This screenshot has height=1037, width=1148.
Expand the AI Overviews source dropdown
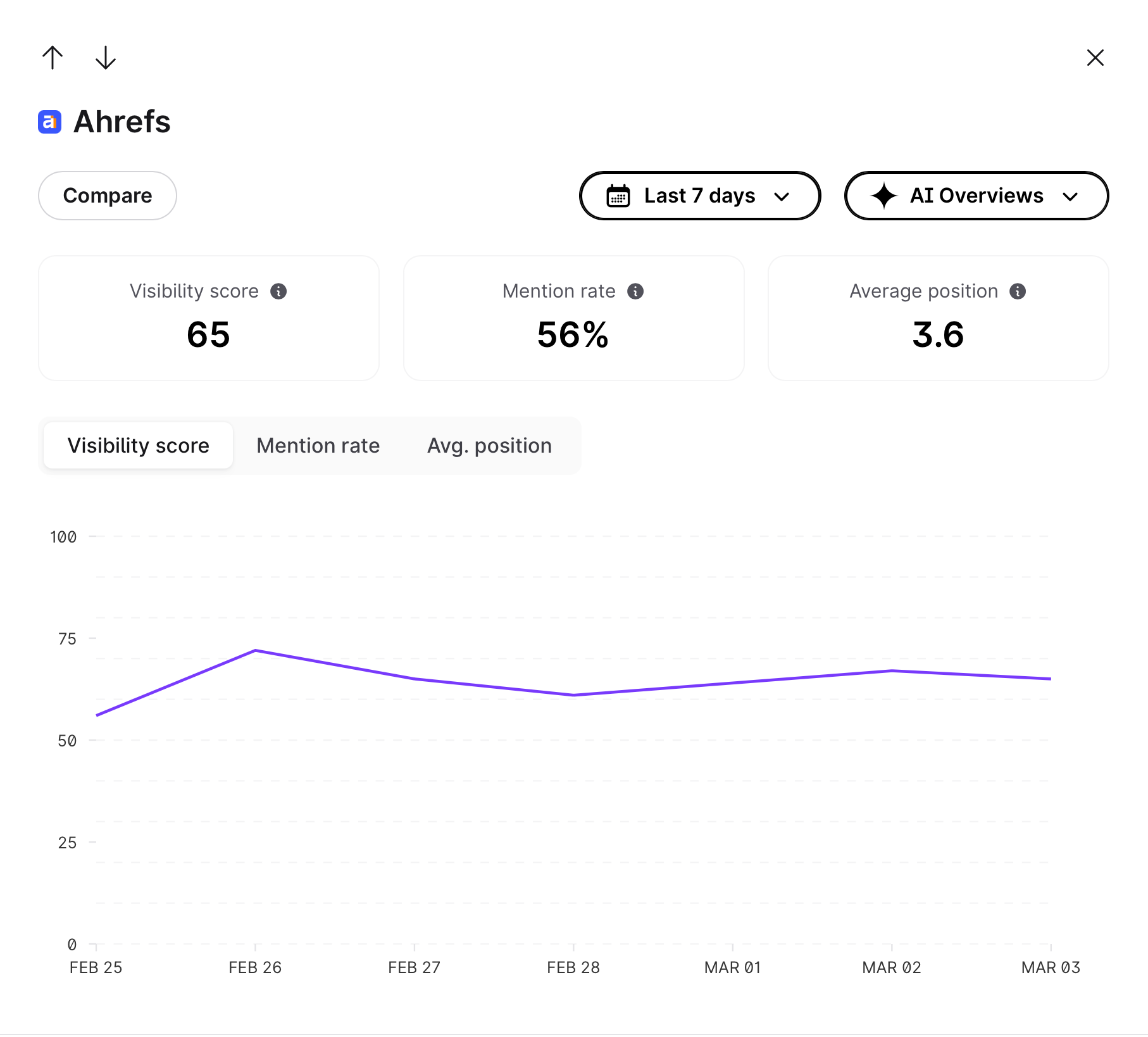[x=976, y=196]
